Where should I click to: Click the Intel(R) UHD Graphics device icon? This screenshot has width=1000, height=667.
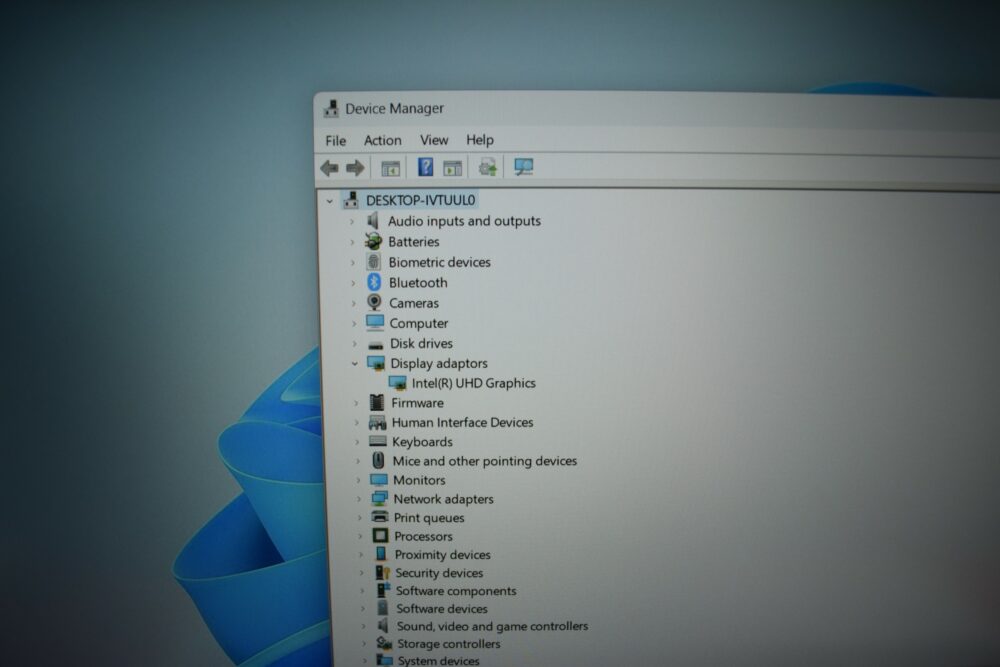click(397, 383)
